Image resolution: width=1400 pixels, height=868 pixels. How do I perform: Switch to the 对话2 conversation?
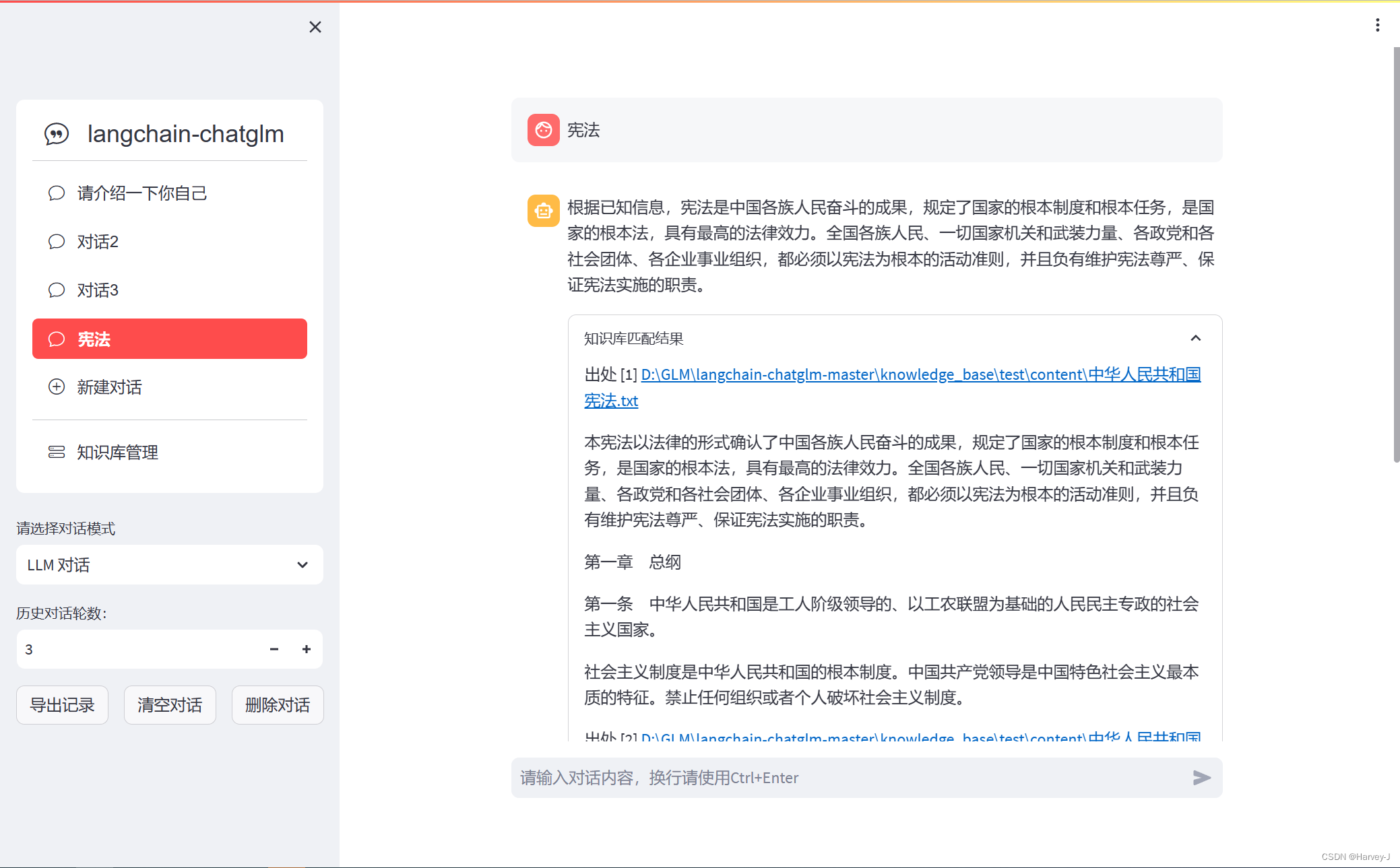[x=98, y=242]
